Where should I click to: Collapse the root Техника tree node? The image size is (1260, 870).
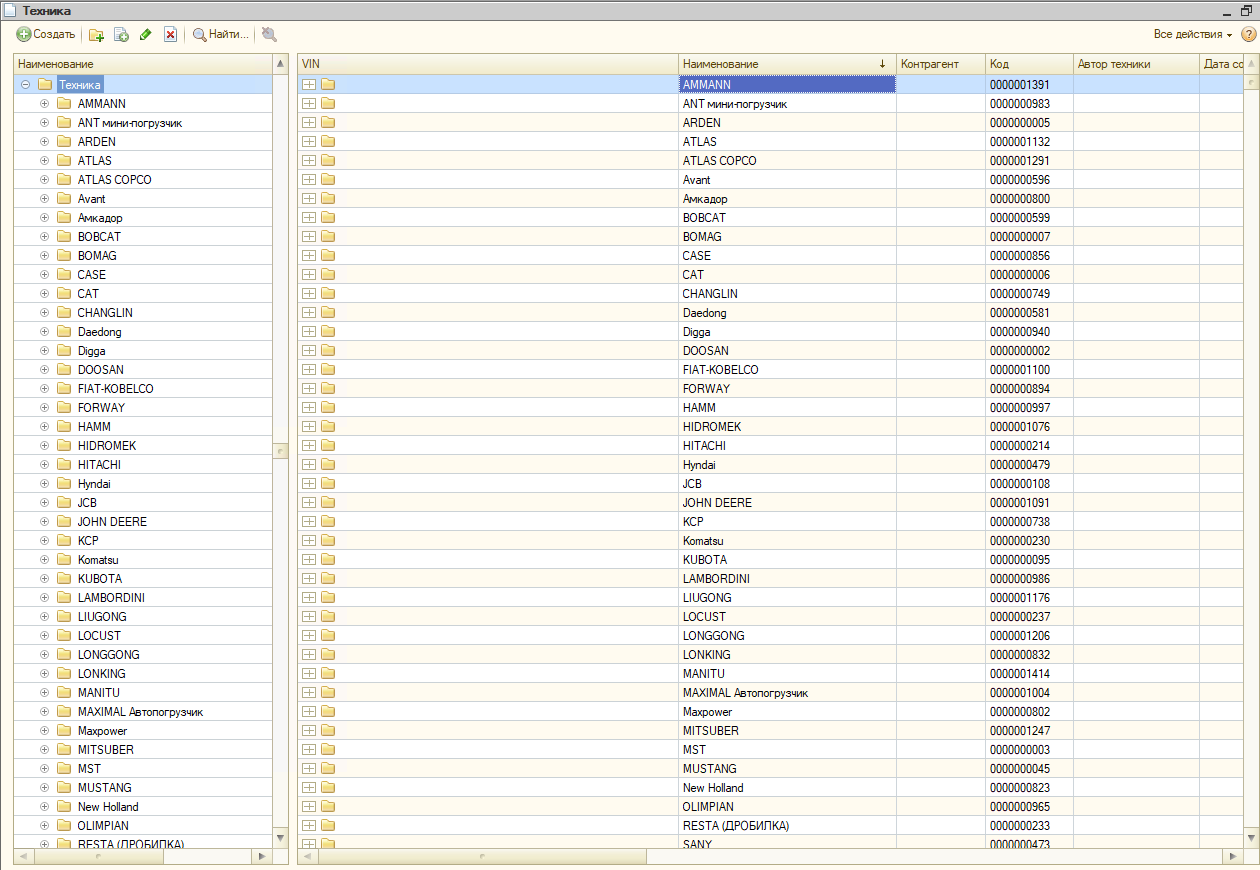point(25,85)
